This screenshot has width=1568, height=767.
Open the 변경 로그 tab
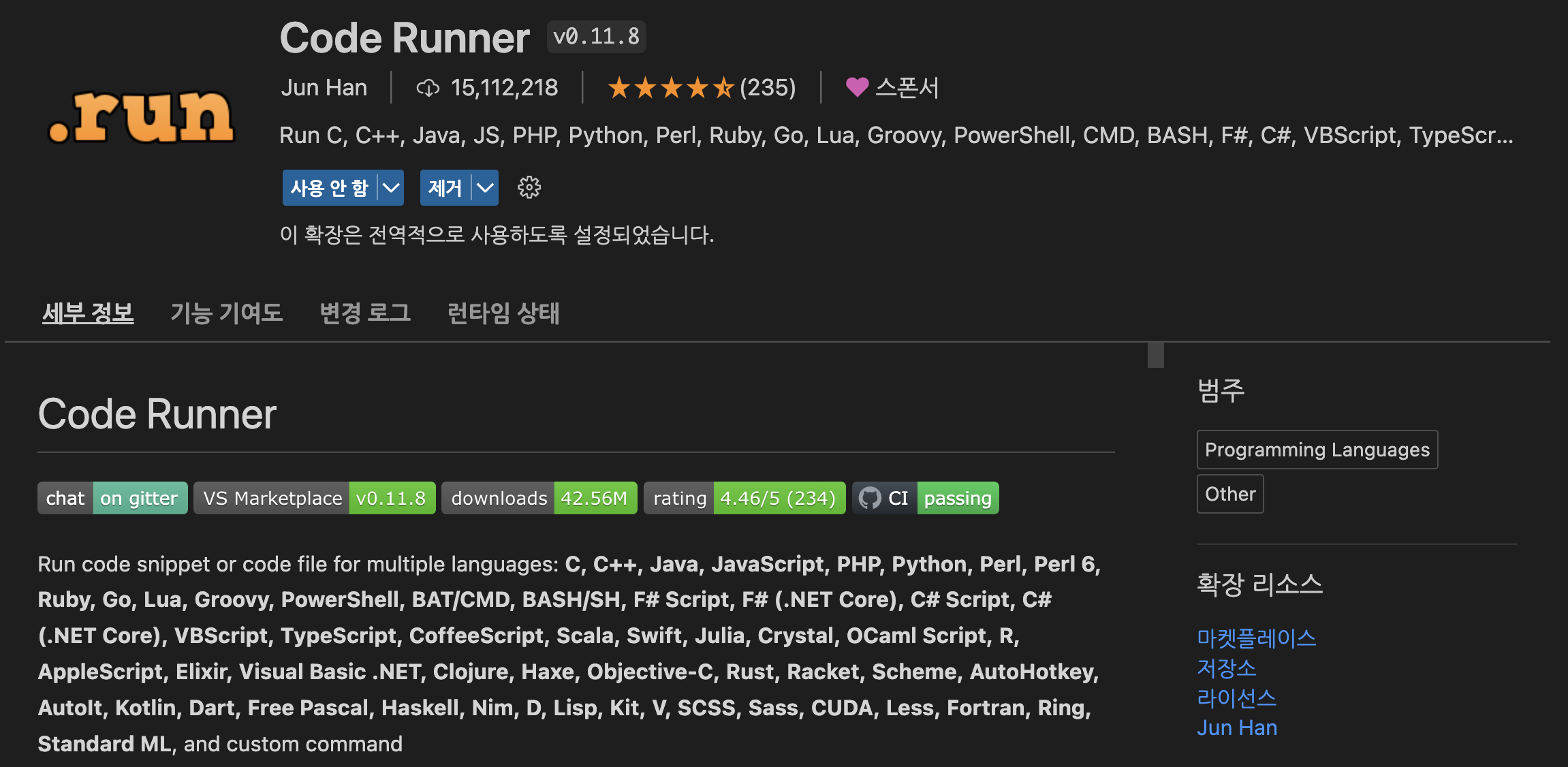(365, 313)
